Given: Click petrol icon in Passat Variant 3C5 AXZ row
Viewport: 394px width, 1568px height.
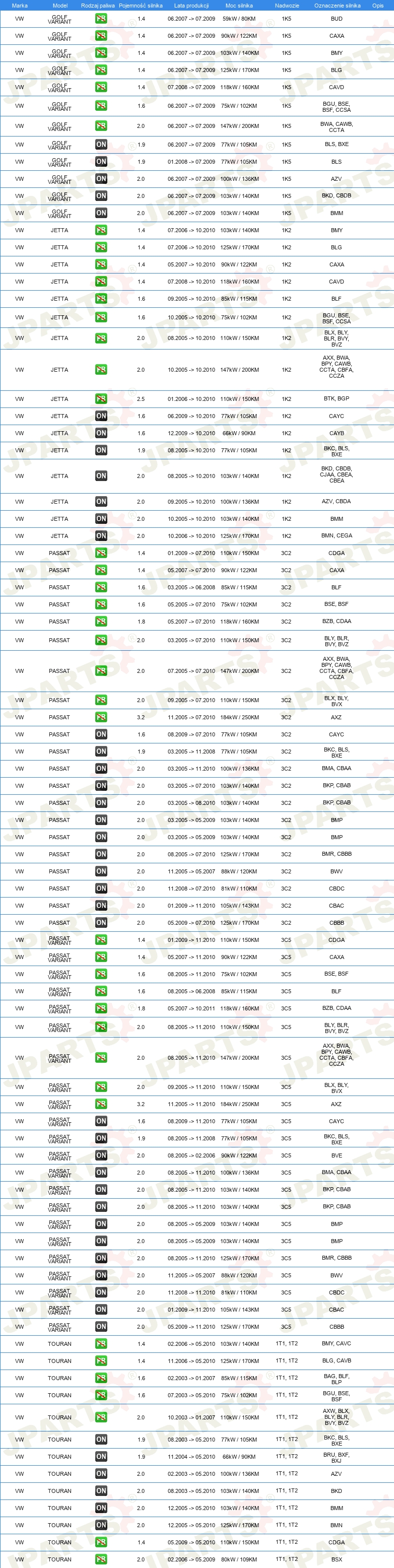Looking at the screenshot, I should click(101, 1104).
